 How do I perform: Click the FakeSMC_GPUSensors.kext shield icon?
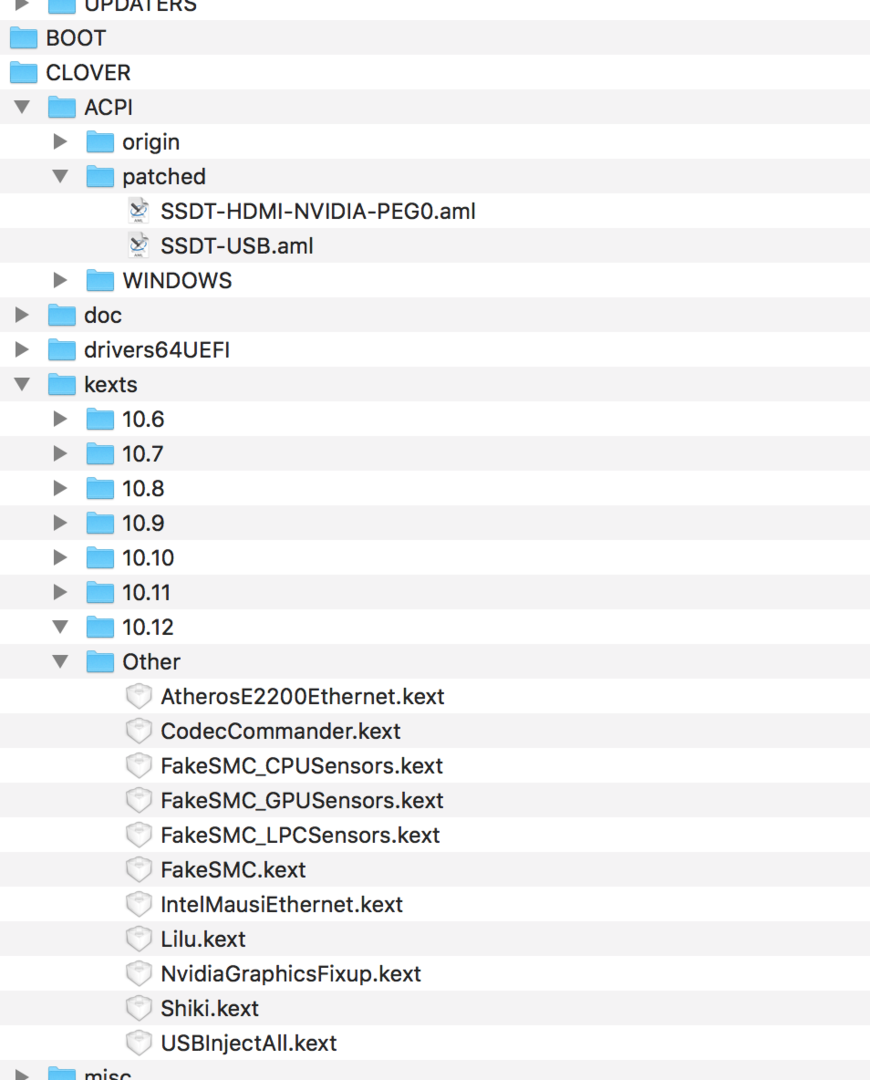pos(138,800)
